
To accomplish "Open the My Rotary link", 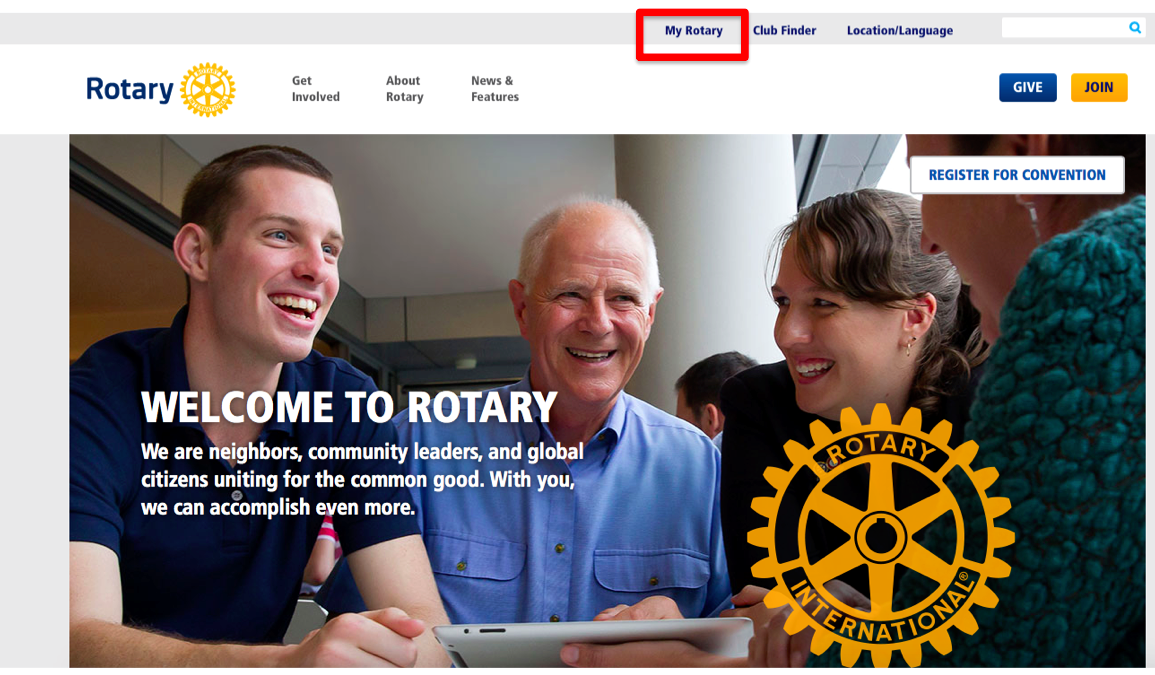I will (694, 31).
